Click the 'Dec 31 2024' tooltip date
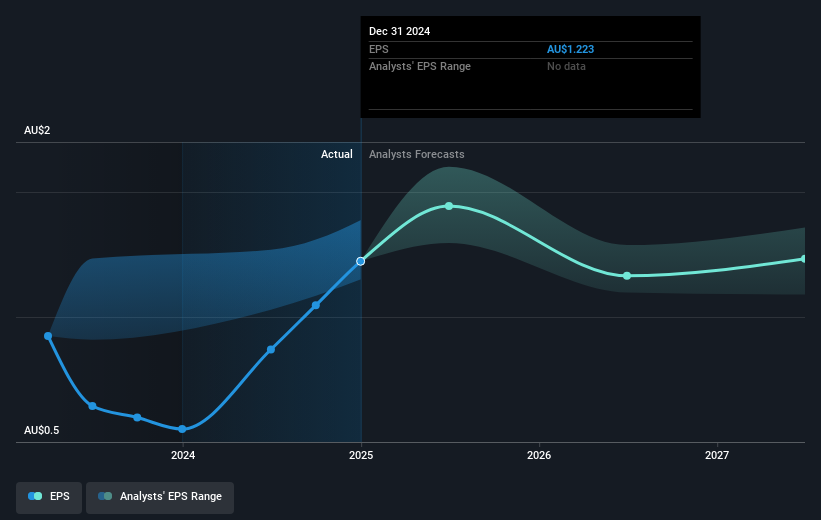The image size is (821, 520). click(400, 31)
